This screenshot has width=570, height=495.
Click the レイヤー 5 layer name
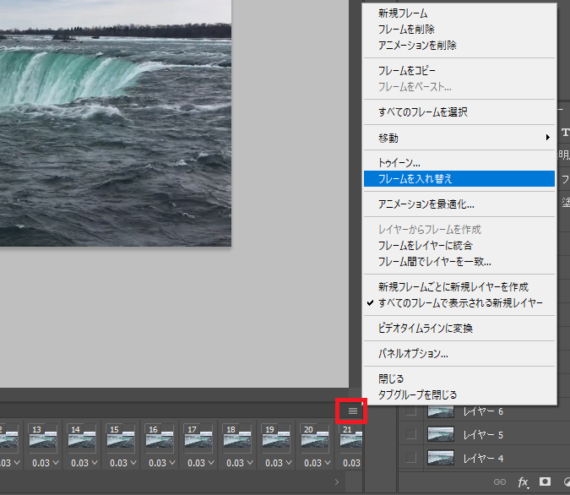[x=483, y=435]
